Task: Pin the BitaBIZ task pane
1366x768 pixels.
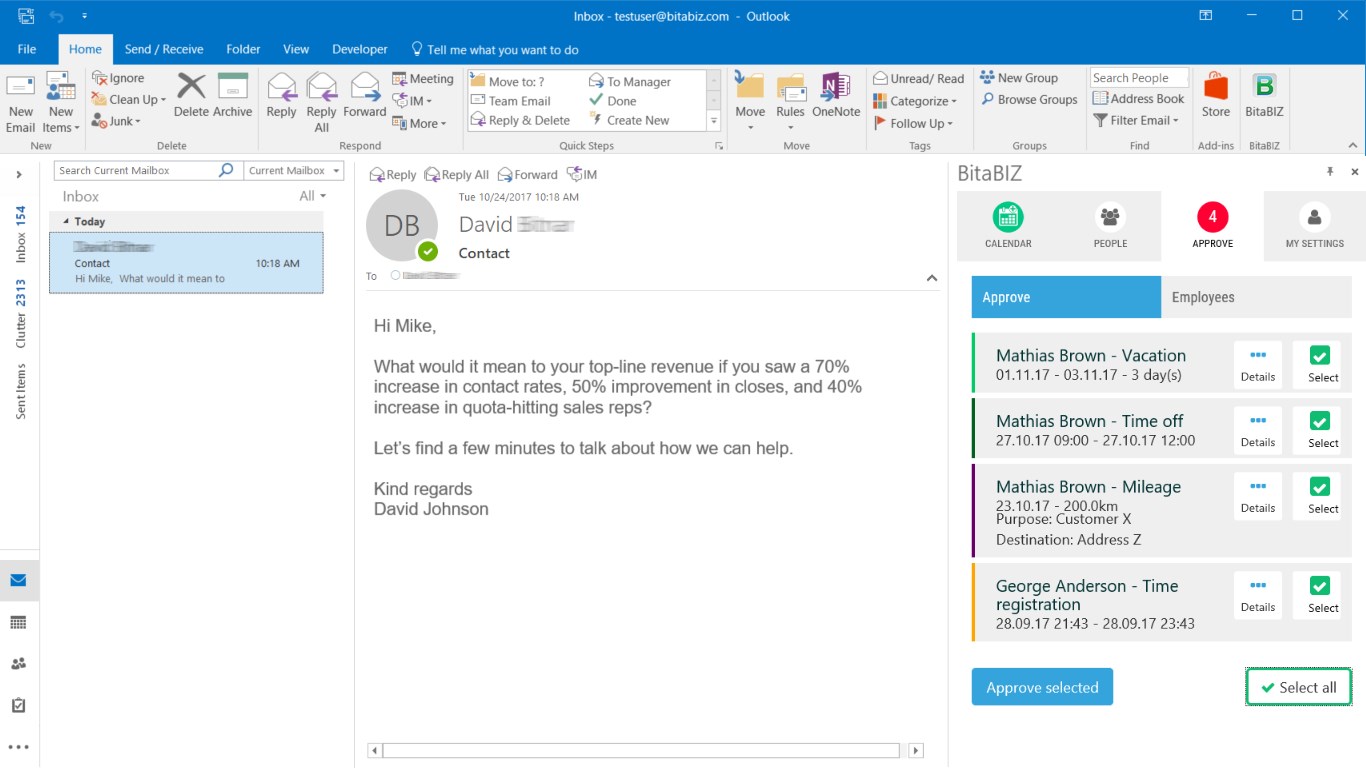Action: [x=1330, y=172]
